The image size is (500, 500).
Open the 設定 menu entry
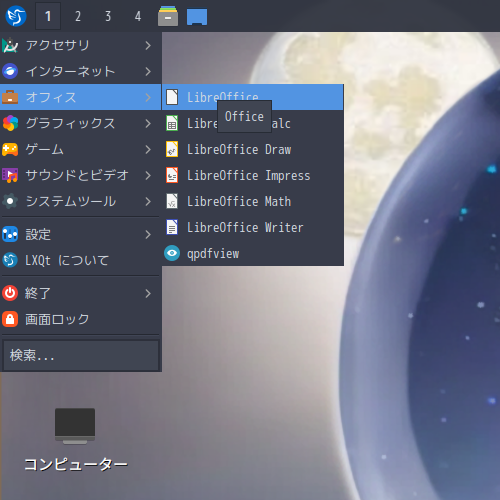[81, 234]
